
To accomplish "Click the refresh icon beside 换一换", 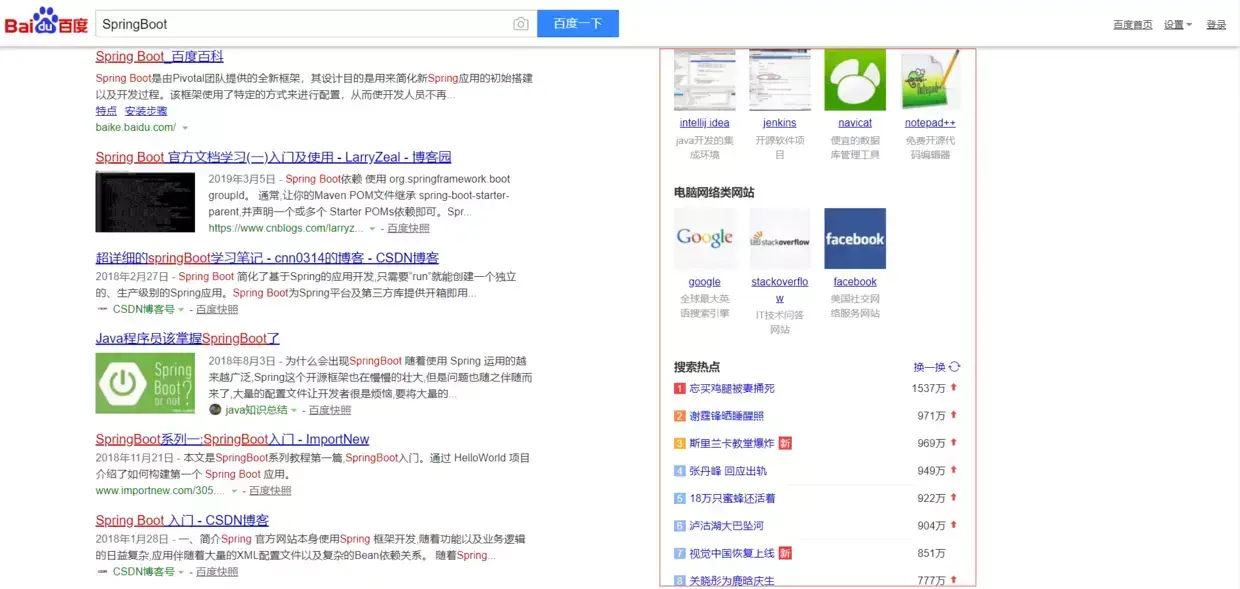I will tap(954, 367).
